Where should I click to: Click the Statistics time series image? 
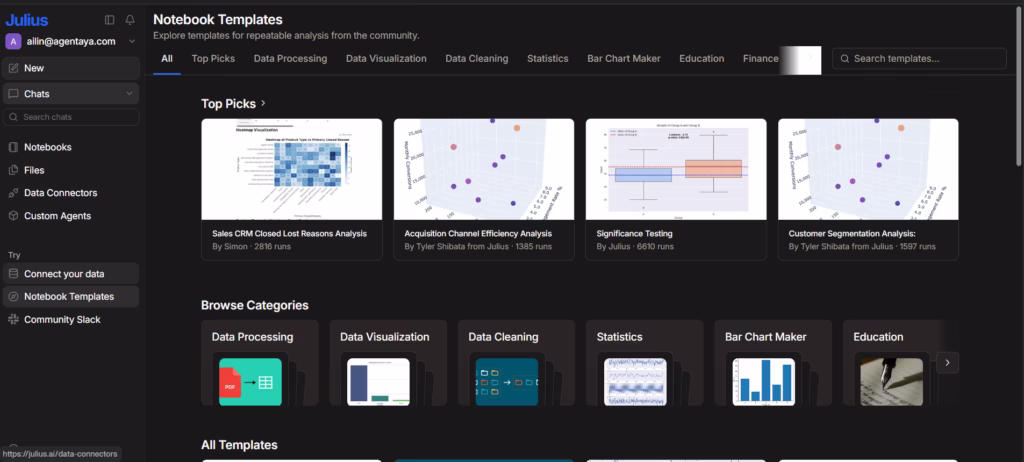(x=635, y=382)
